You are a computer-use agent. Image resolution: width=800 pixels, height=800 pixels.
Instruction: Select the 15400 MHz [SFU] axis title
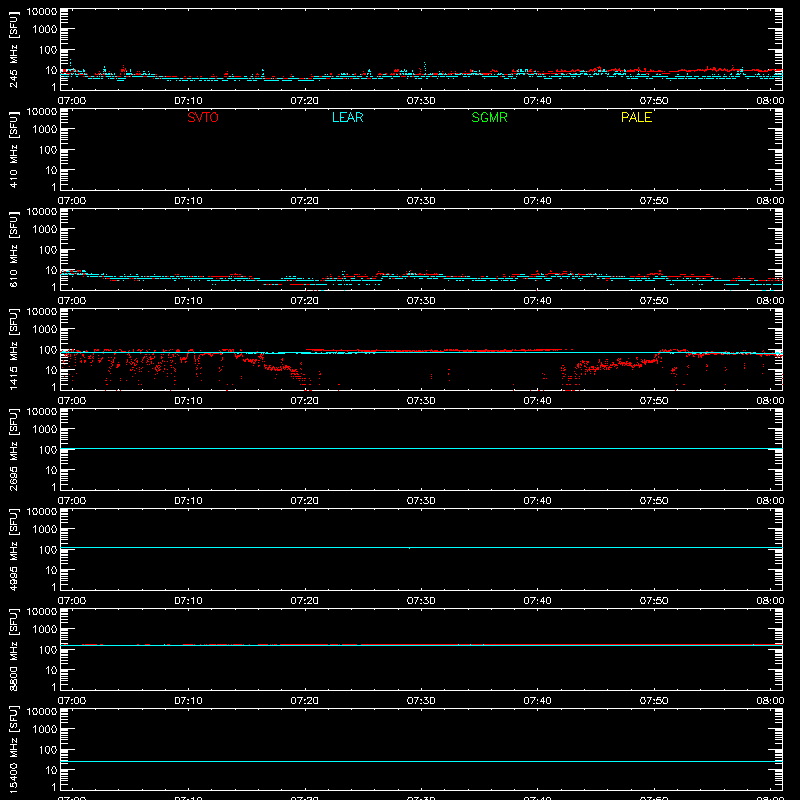(x=13, y=749)
